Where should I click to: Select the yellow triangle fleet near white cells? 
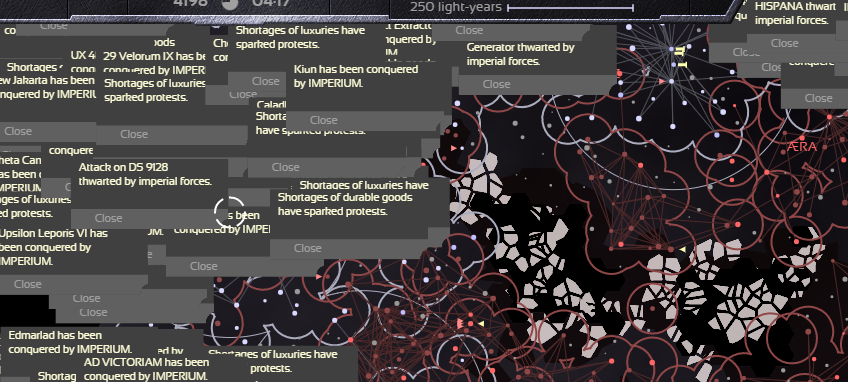(683, 249)
